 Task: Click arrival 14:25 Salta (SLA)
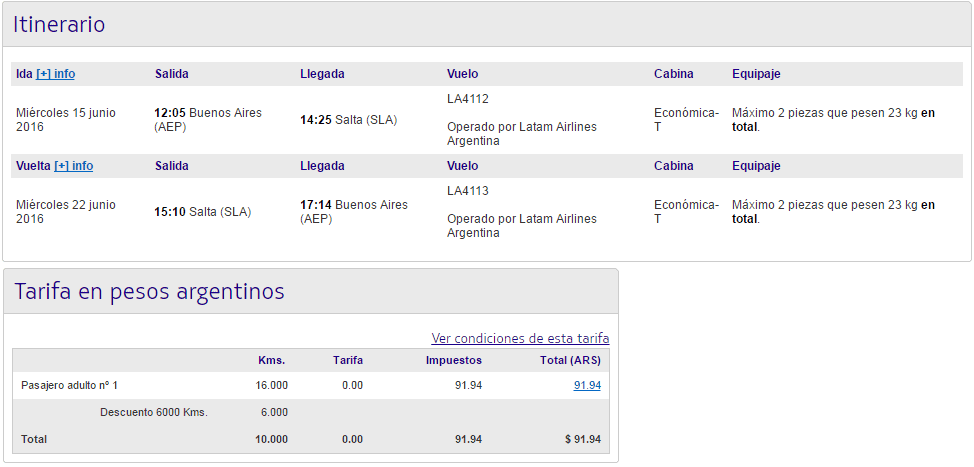point(348,120)
